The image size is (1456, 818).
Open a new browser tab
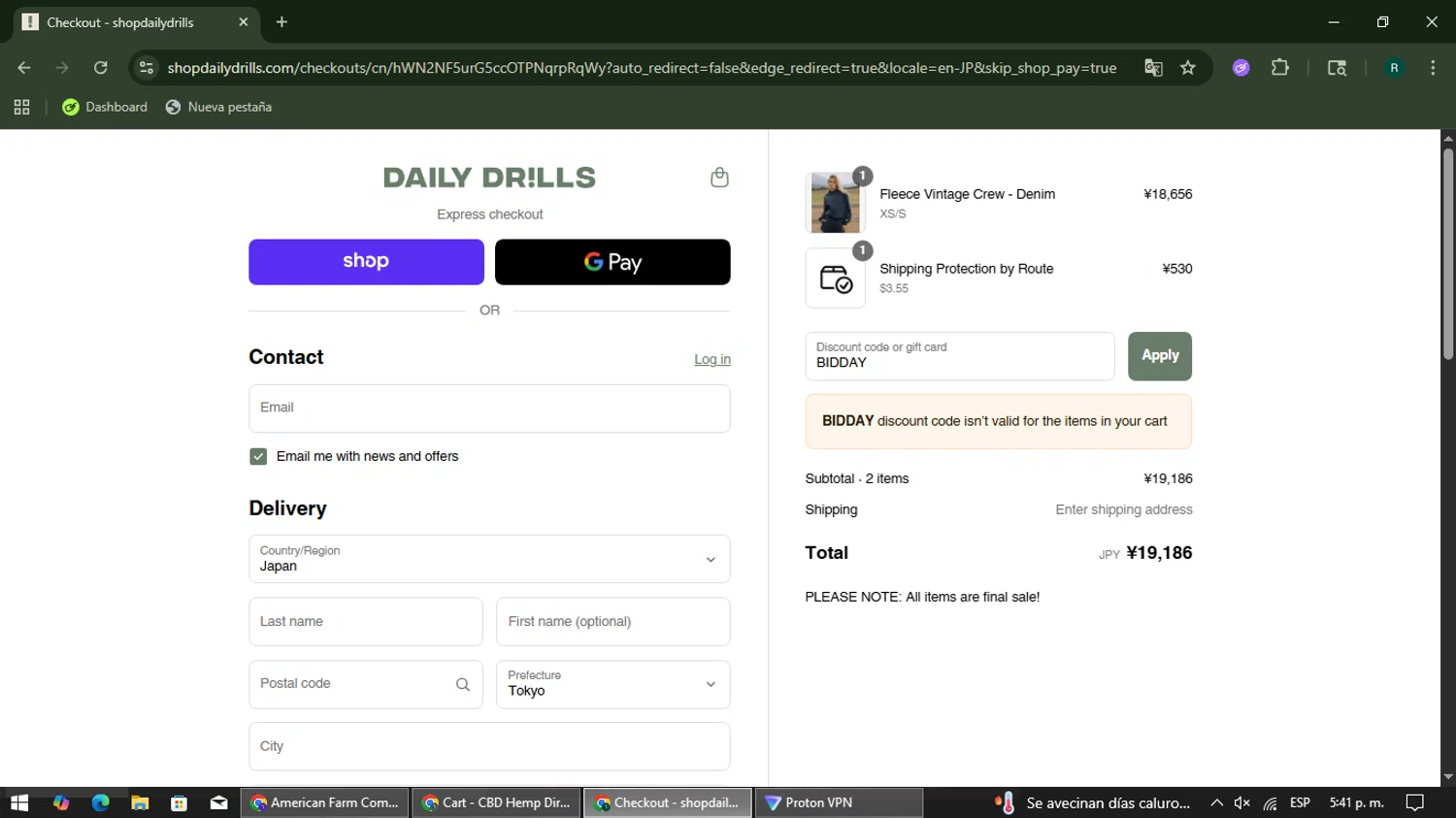[281, 22]
